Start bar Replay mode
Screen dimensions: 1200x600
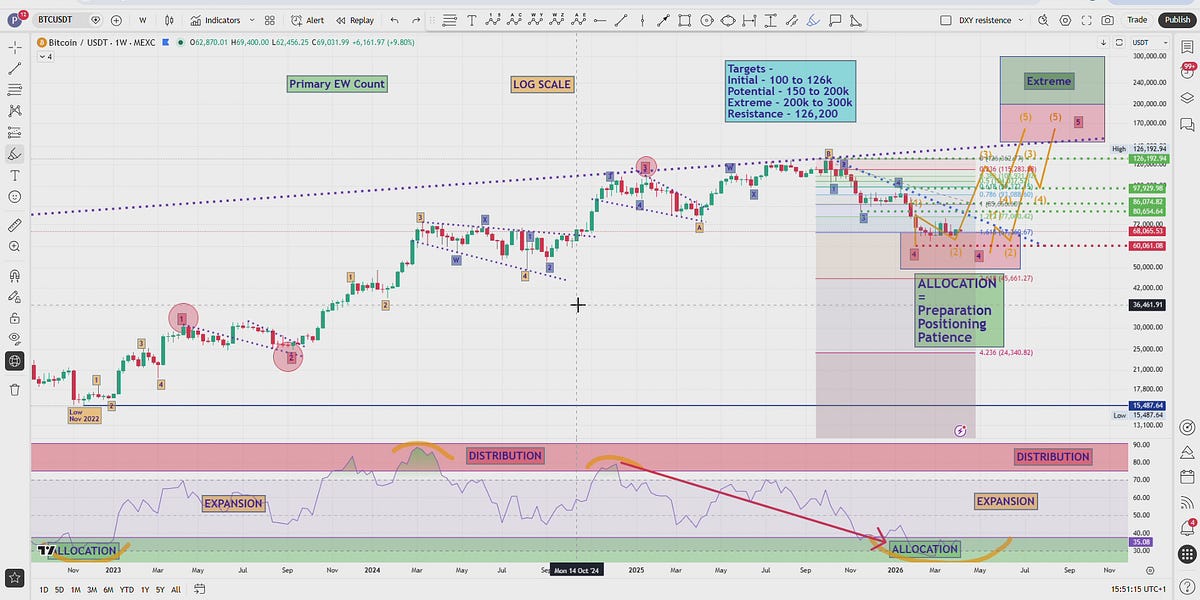pyautogui.click(x=355, y=19)
